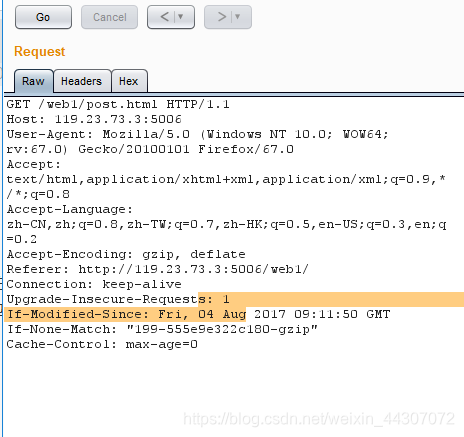Click the Request section heading
This screenshot has height=437, width=464.
40,52
